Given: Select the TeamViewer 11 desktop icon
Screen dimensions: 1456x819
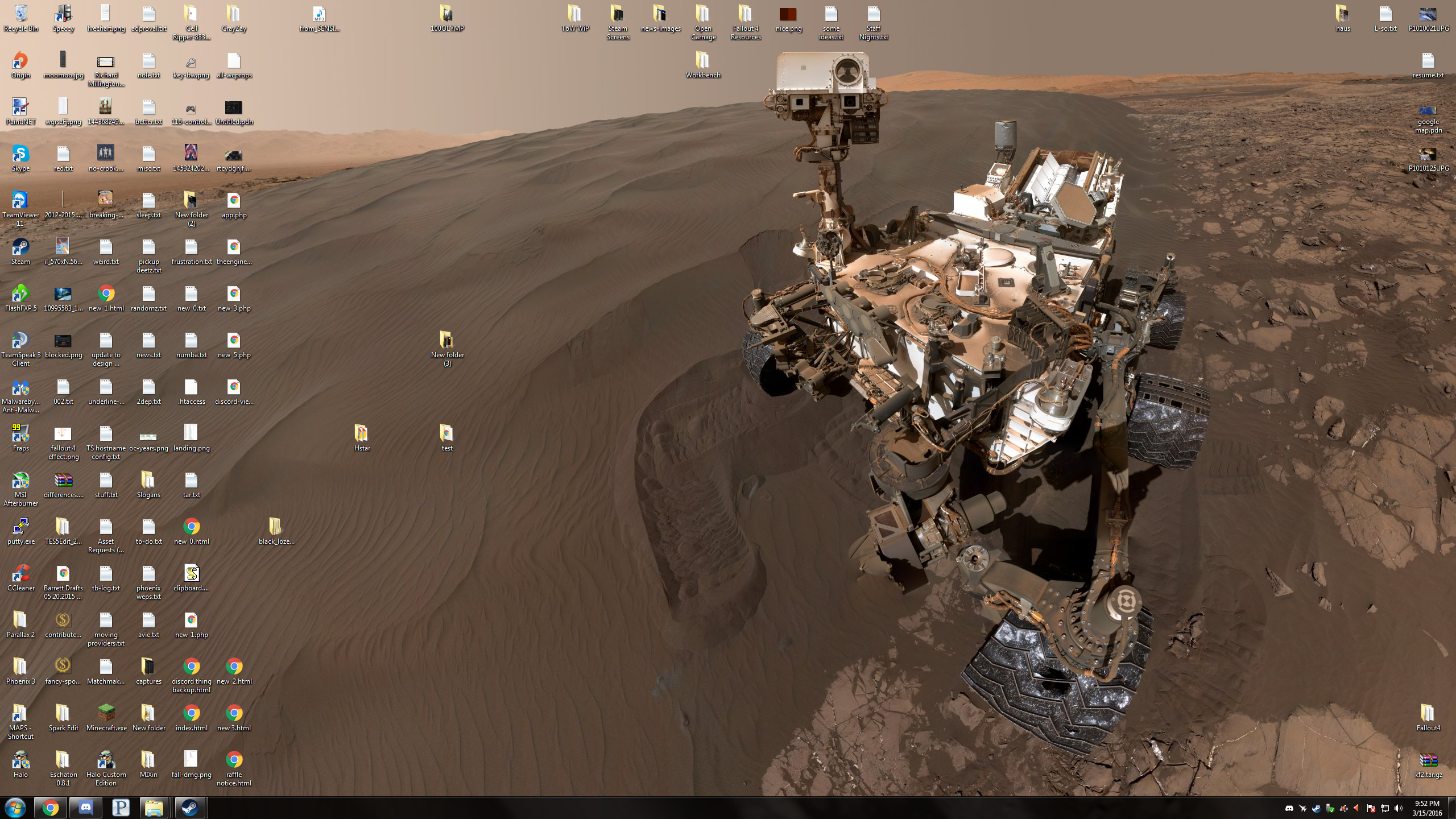Looking at the screenshot, I should point(21,209).
